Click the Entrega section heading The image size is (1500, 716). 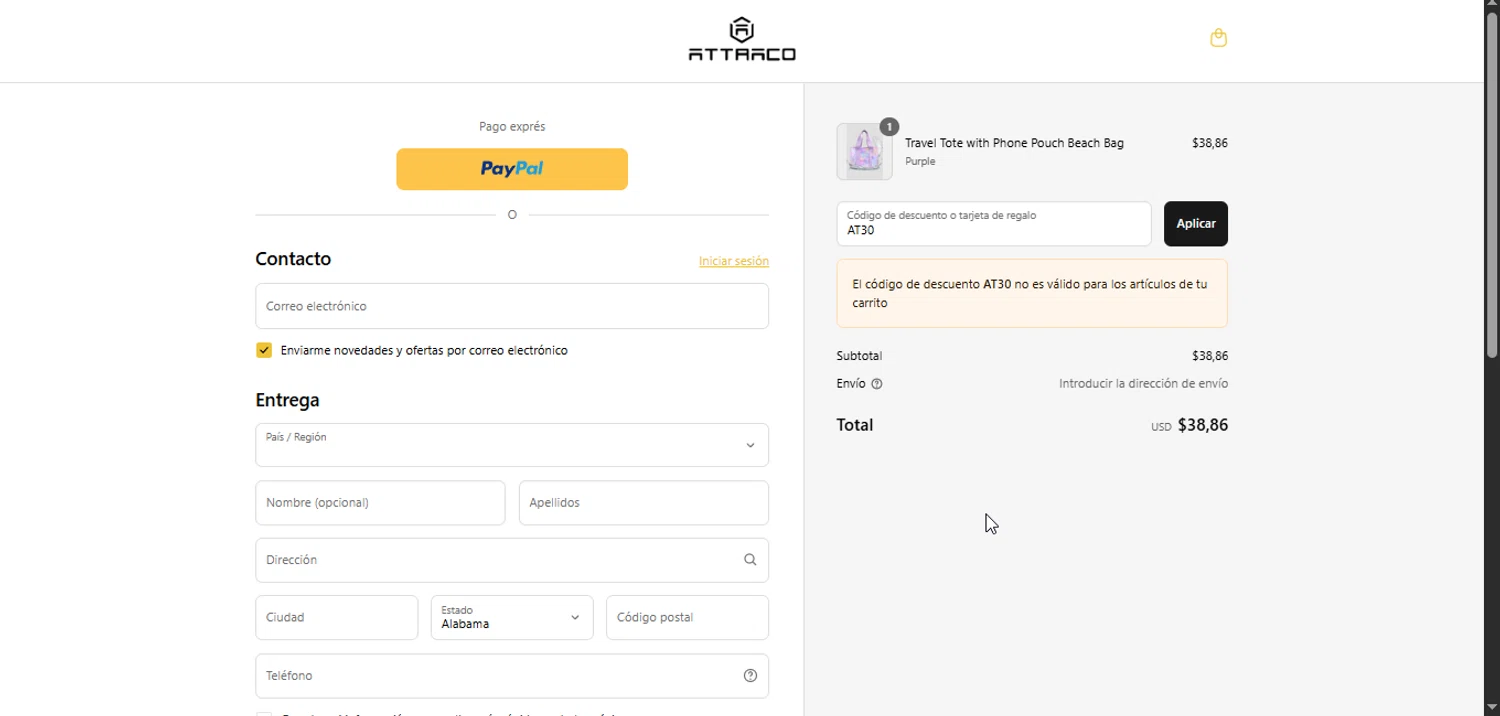coord(288,400)
